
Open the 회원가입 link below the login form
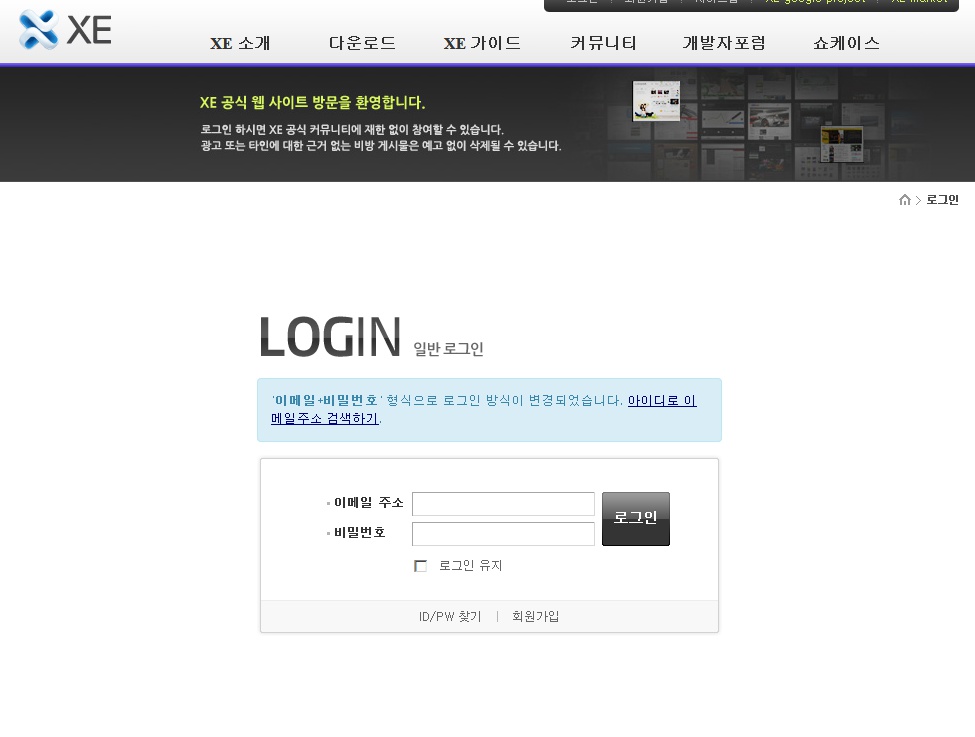(x=536, y=616)
